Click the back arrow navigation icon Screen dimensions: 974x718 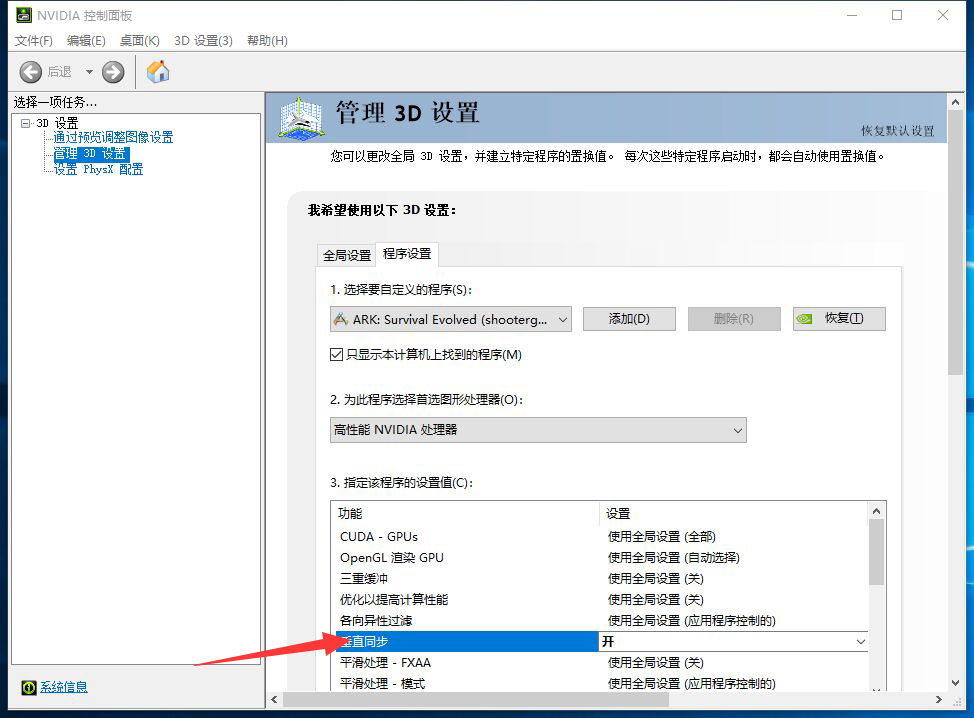coord(31,72)
